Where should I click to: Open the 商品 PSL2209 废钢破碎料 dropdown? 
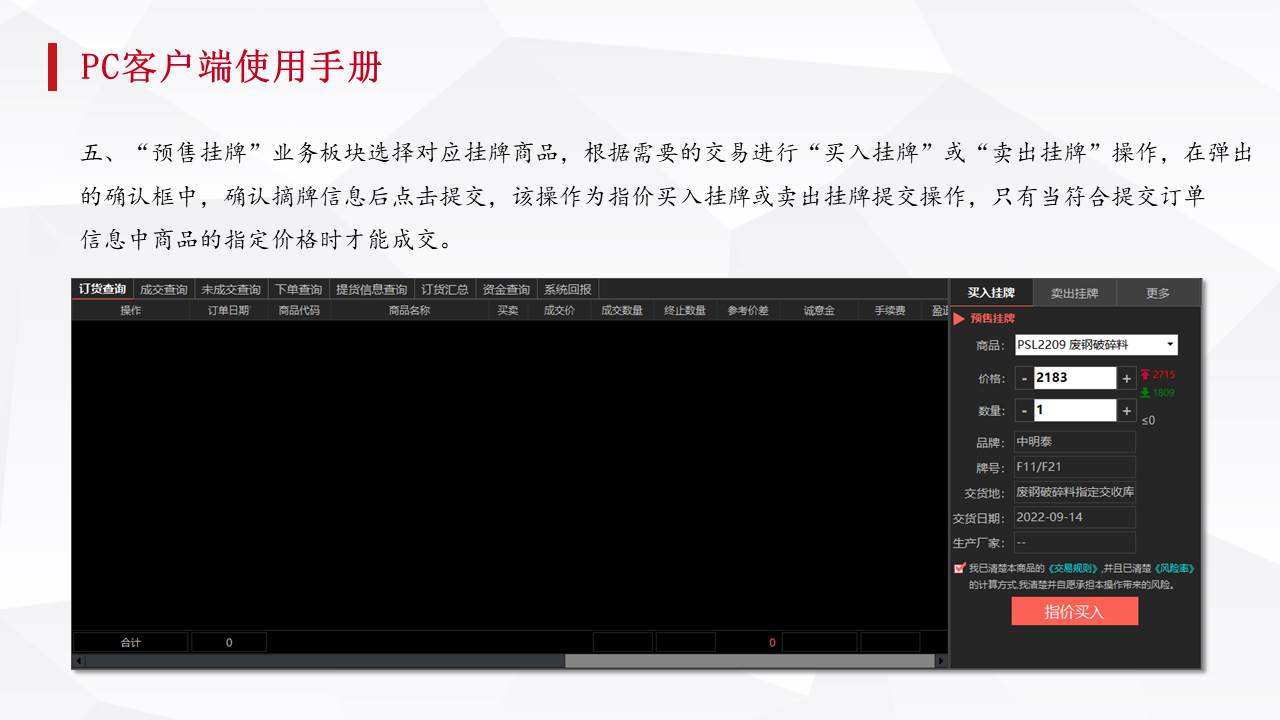click(1096, 345)
